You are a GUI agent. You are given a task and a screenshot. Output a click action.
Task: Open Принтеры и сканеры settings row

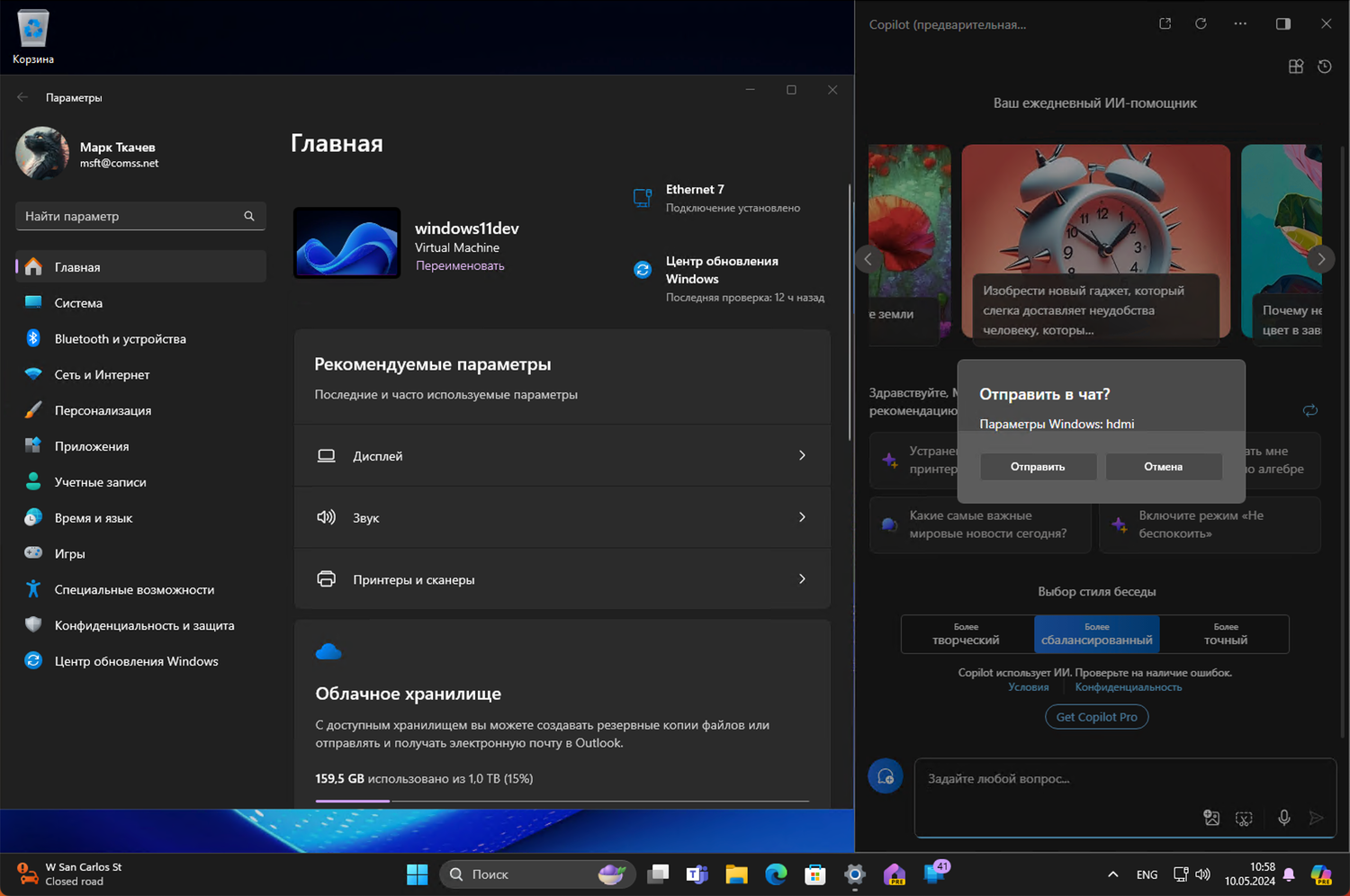(x=562, y=579)
